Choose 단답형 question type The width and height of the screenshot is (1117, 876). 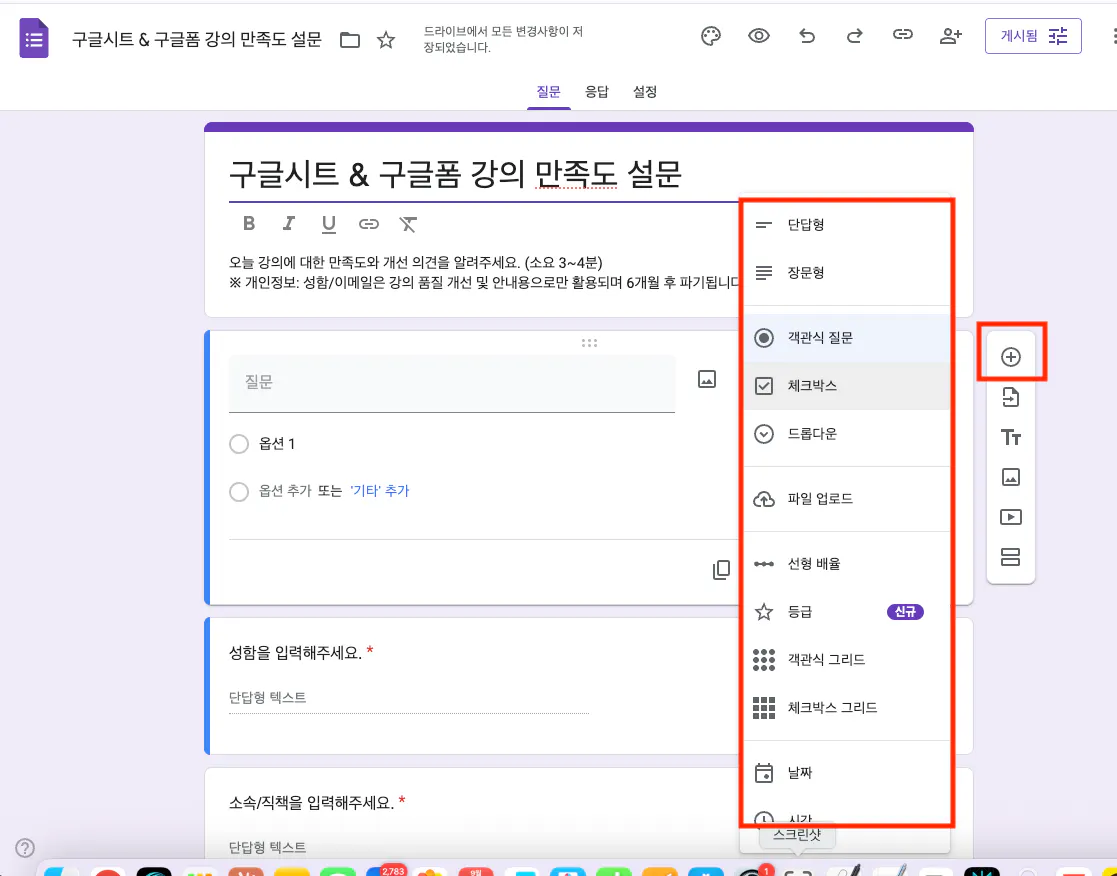click(x=847, y=224)
